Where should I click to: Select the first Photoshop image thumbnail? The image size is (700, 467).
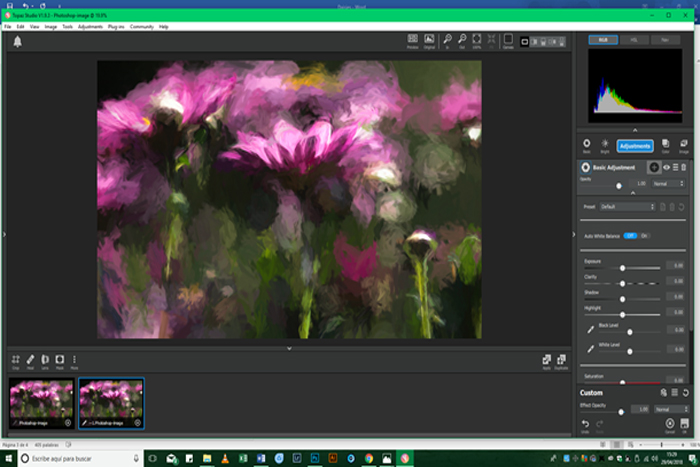[x=41, y=403]
